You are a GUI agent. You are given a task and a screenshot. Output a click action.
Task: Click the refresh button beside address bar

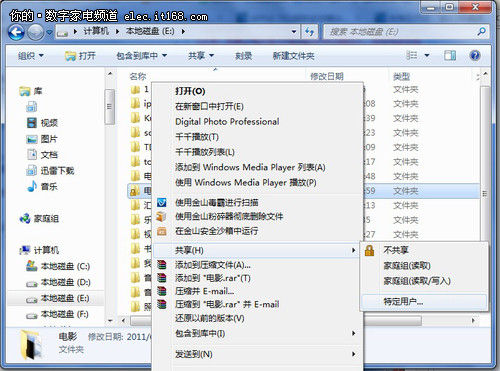[310, 32]
